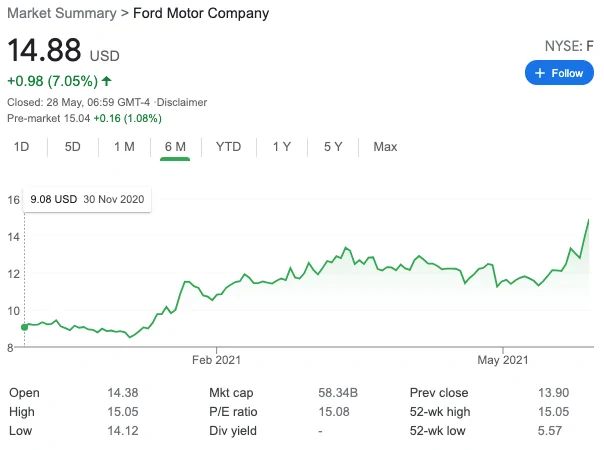The height and width of the screenshot is (450, 604).
Task: Click the Prev close label
Action: point(439,393)
